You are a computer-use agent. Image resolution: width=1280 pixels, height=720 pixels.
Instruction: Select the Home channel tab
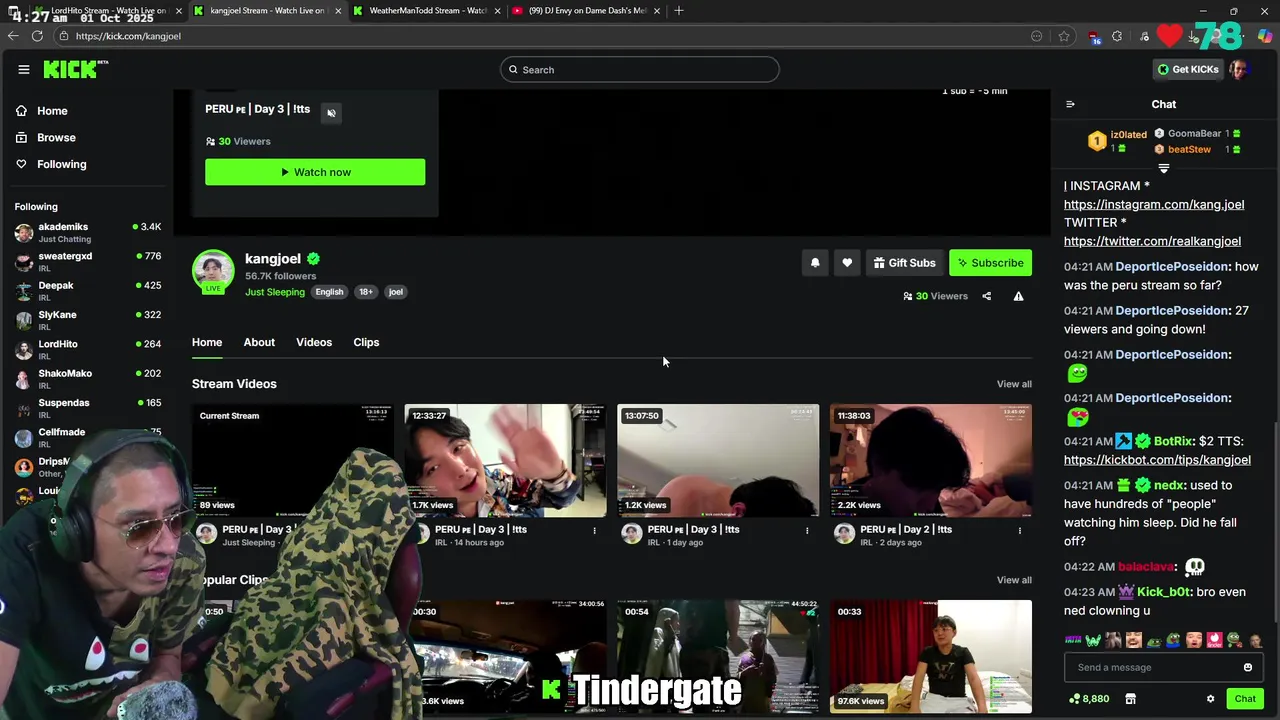(x=207, y=342)
